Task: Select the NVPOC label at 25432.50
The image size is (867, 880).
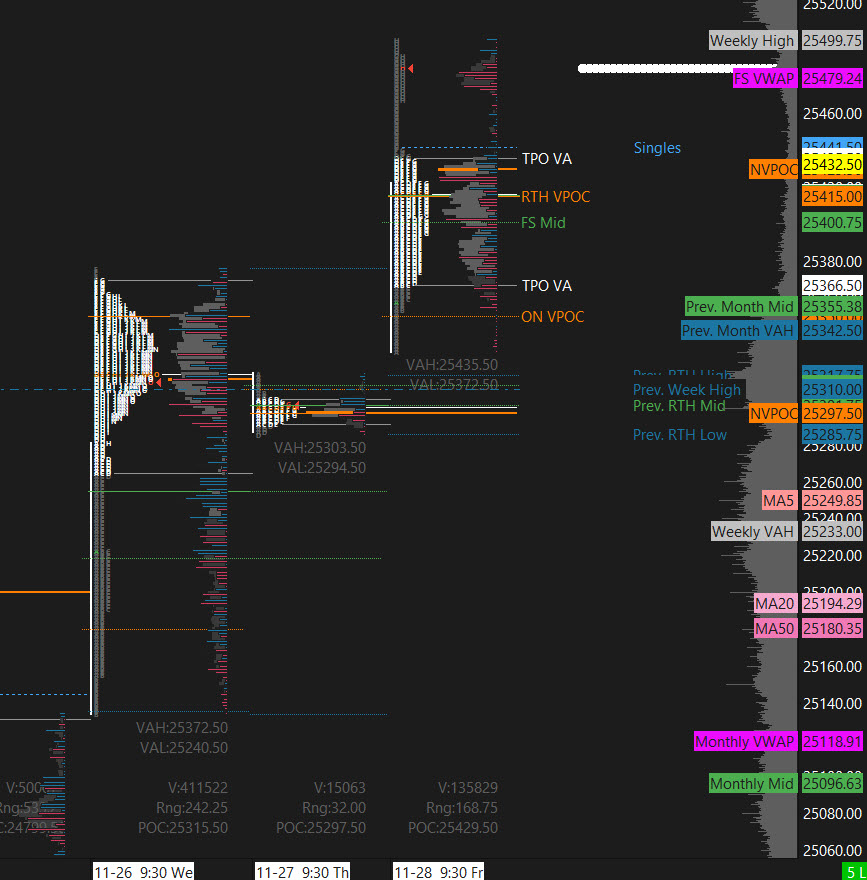Action: (774, 170)
